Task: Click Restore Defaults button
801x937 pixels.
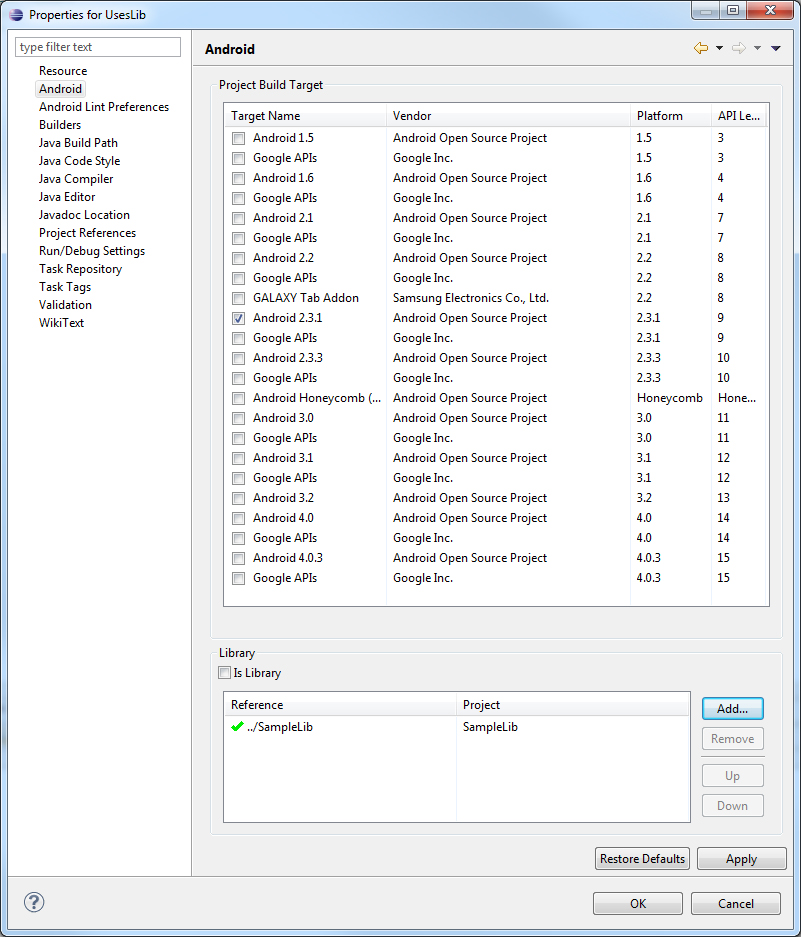Action: [643, 859]
